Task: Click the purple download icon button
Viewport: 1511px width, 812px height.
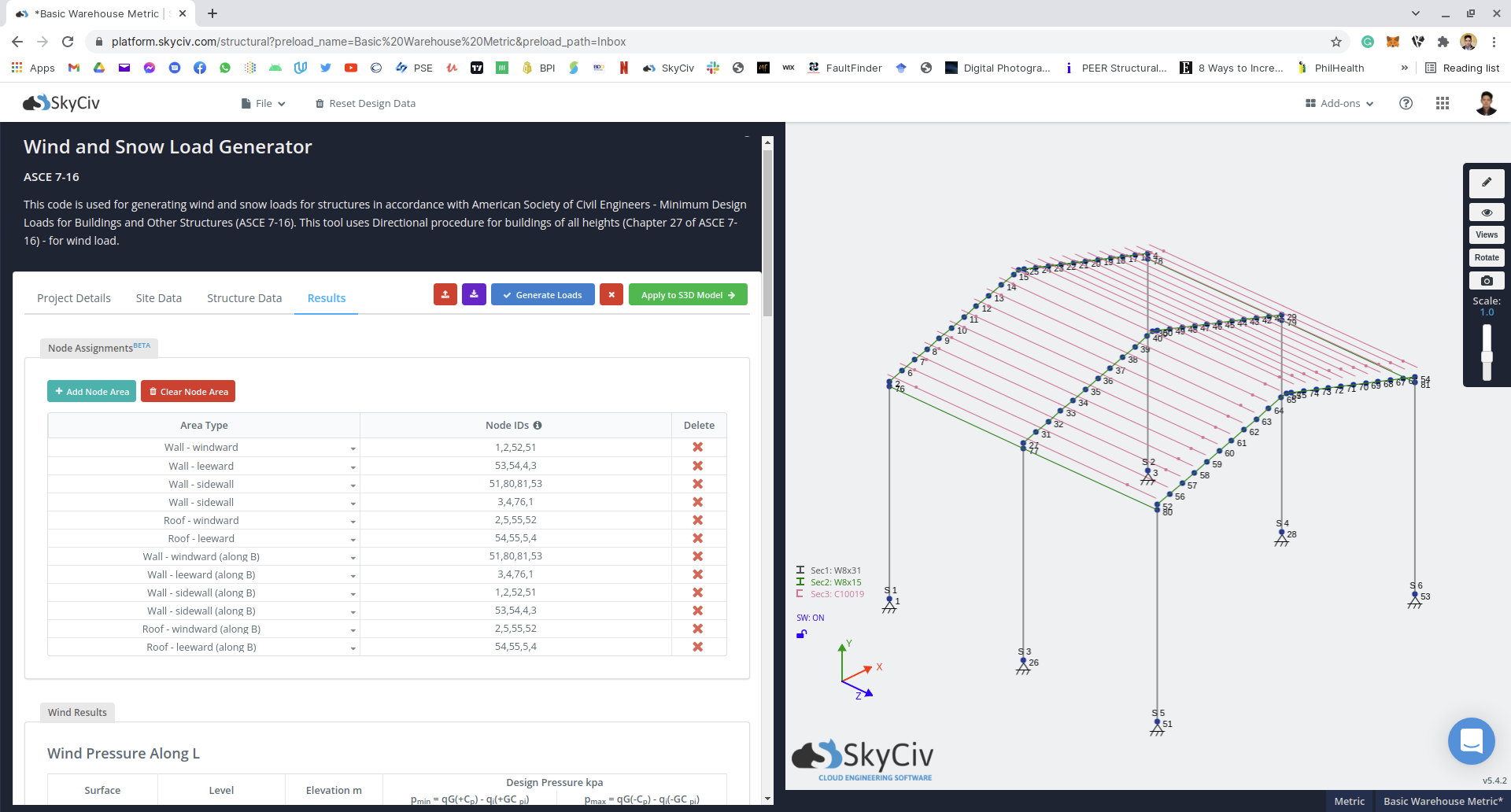Action: click(474, 295)
